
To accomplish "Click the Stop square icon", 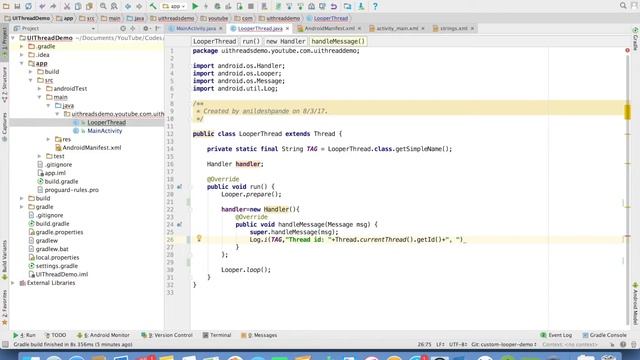I will click(x=251, y=6).
